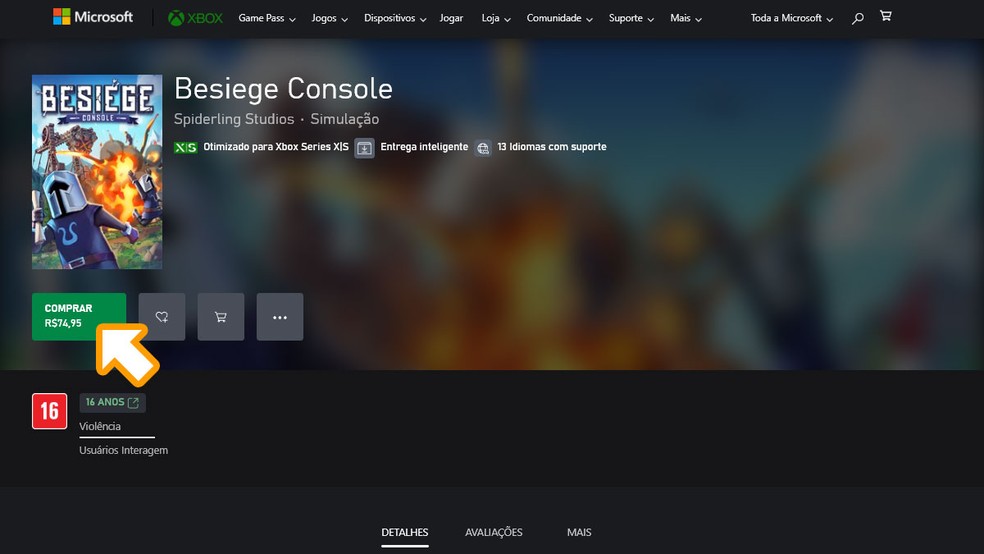Viewport: 984px width, 554px height.
Task: Click the Smart Delivery download icon
Action: tap(364, 148)
